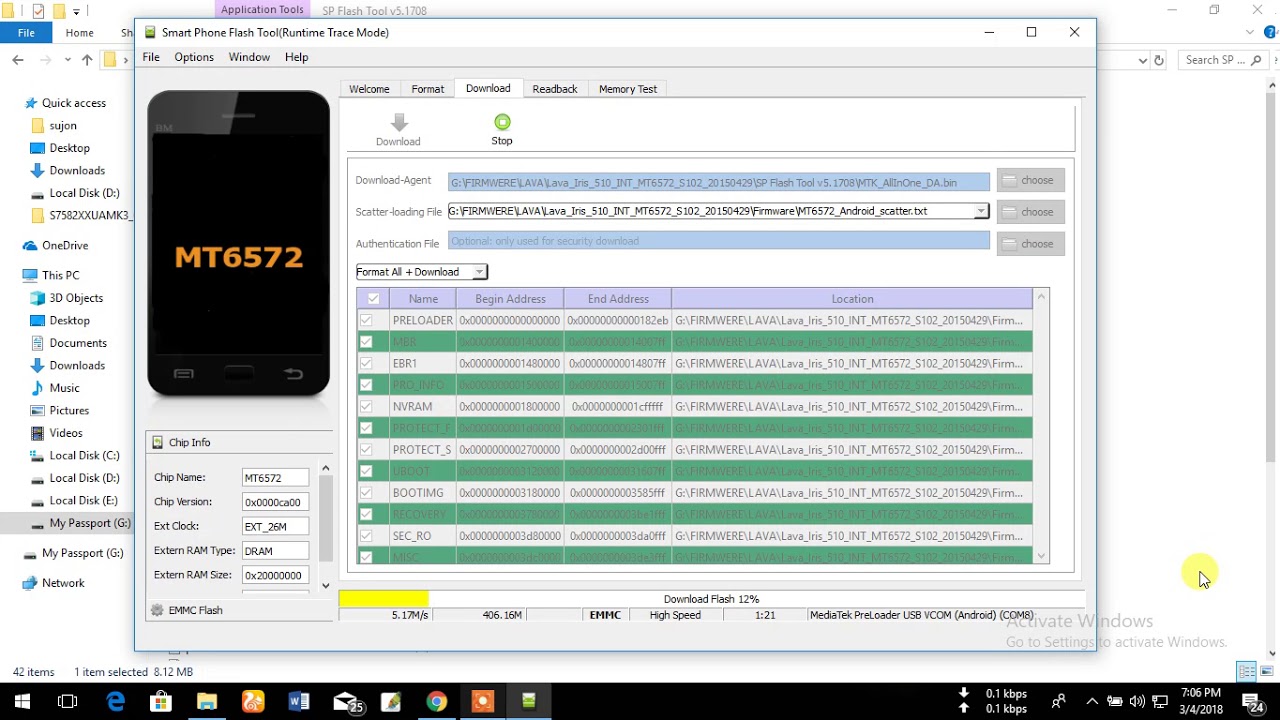Viewport: 1280px width, 720px height.
Task: Open Google Chrome from taskbar
Action: pos(436,702)
